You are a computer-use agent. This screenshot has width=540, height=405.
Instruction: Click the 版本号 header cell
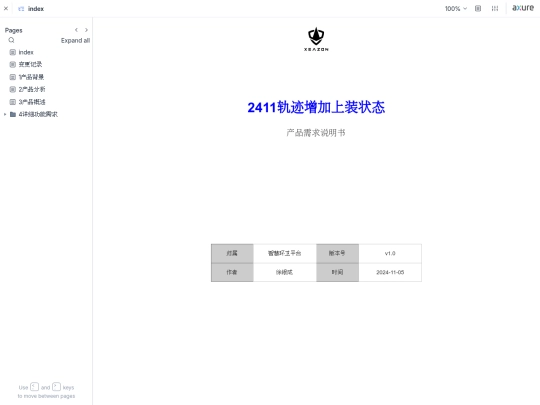[x=337, y=253]
